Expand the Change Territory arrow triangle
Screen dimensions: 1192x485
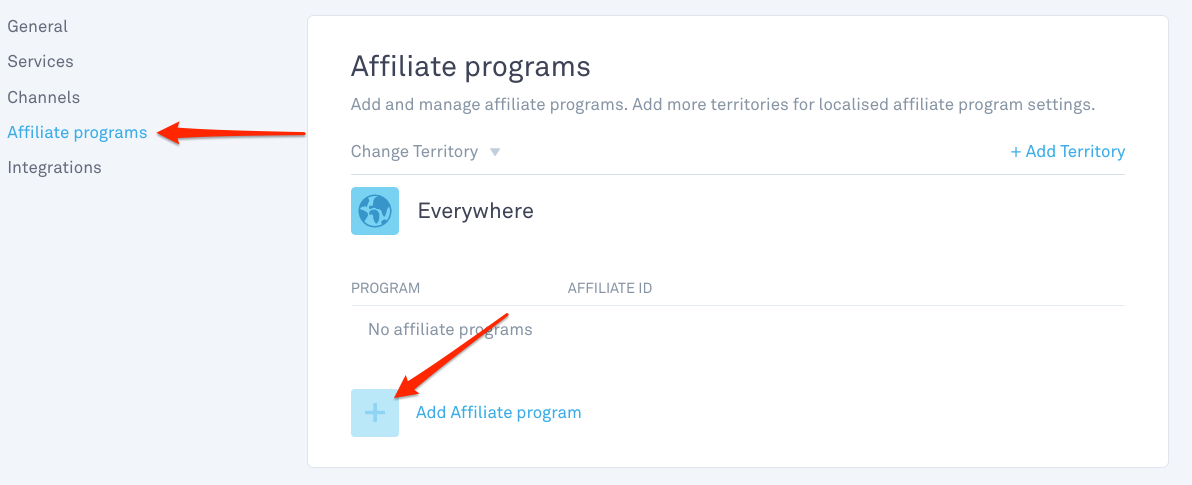495,152
